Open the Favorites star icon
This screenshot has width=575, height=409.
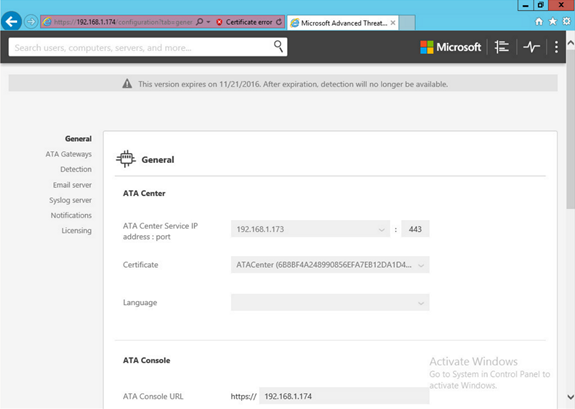[553, 22]
